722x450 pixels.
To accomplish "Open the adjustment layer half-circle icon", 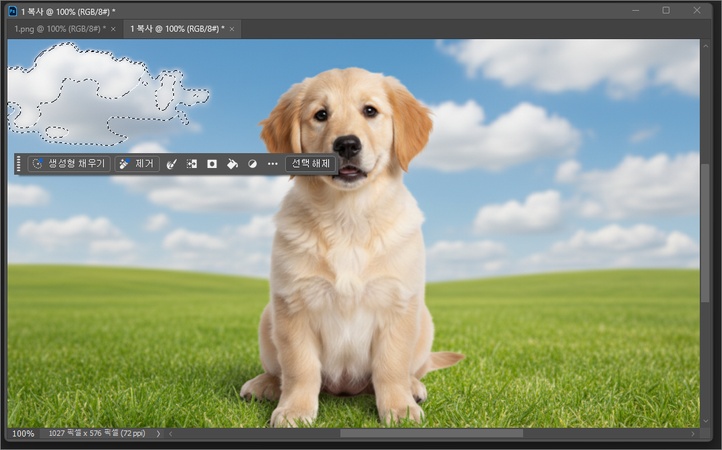I will [252, 163].
